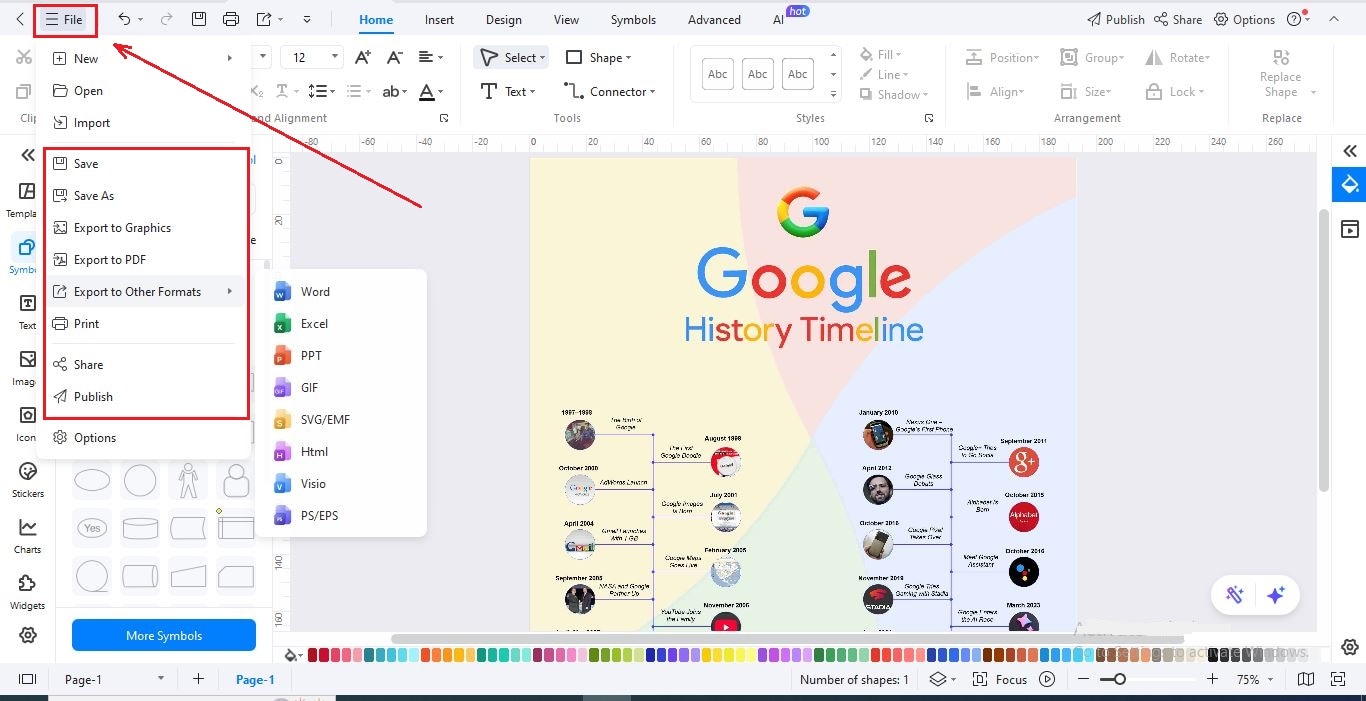Increase font size with the A+ icon
Image resolution: width=1366 pixels, height=701 pixels.
click(x=363, y=58)
